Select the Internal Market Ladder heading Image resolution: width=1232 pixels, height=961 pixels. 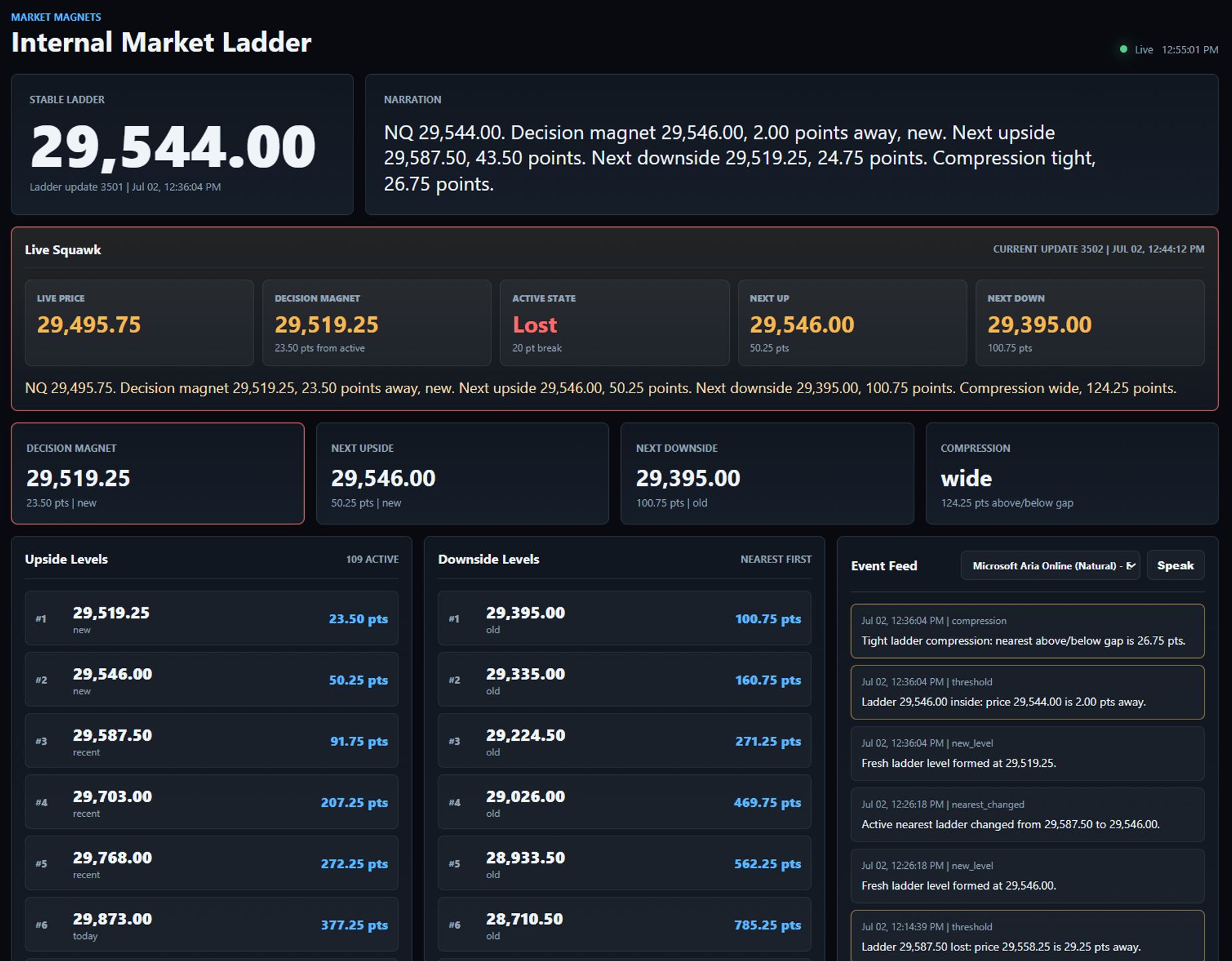tap(161, 43)
